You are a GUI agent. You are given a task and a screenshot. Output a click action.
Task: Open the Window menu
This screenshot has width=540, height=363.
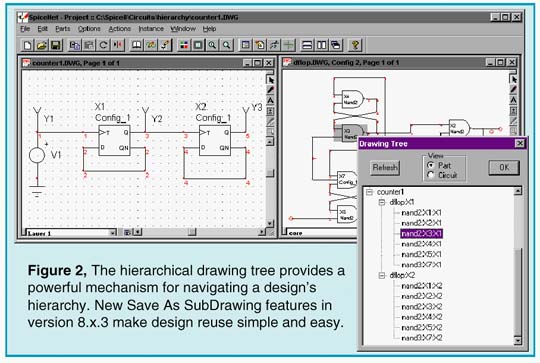[183, 29]
